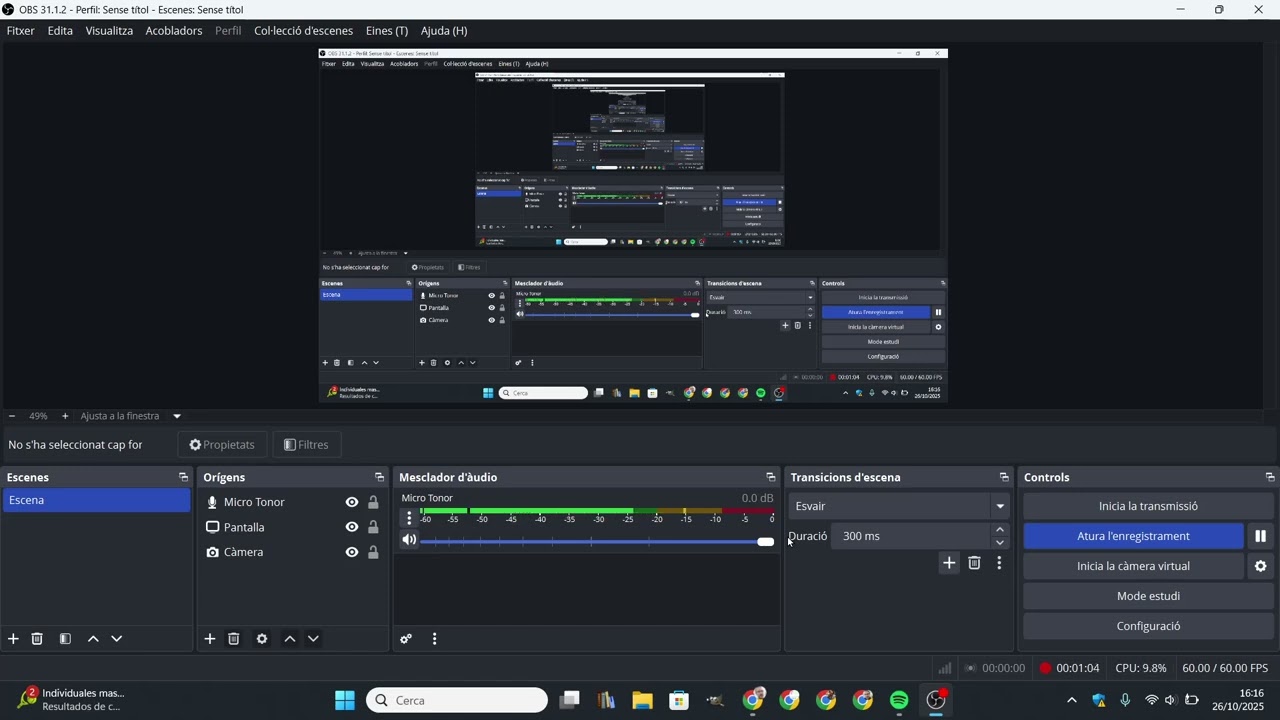The height and width of the screenshot is (720, 1280).
Task: Open the Visualitza menu
Action: [109, 31]
